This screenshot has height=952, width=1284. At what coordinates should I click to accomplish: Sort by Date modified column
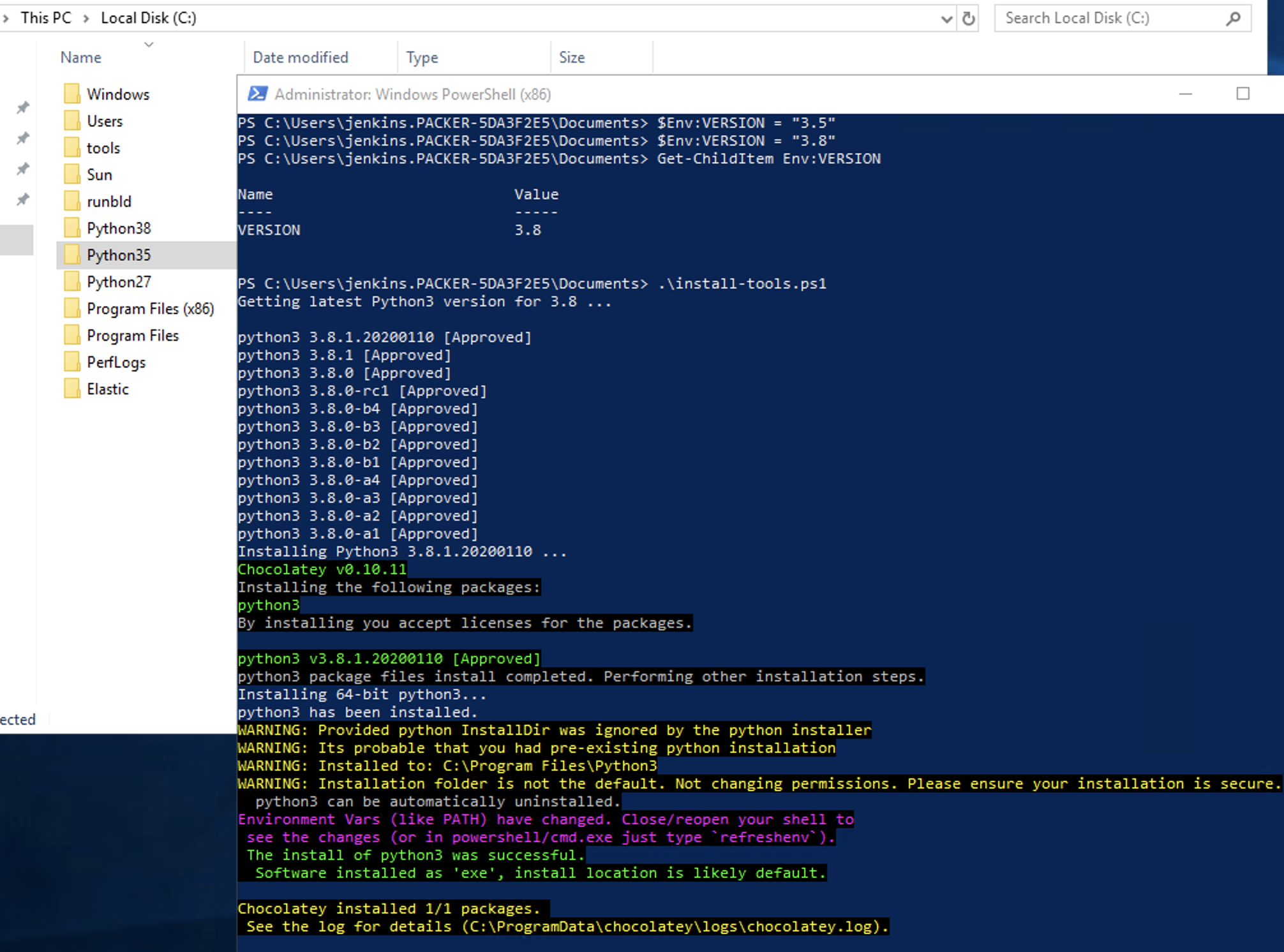click(300, 57)
